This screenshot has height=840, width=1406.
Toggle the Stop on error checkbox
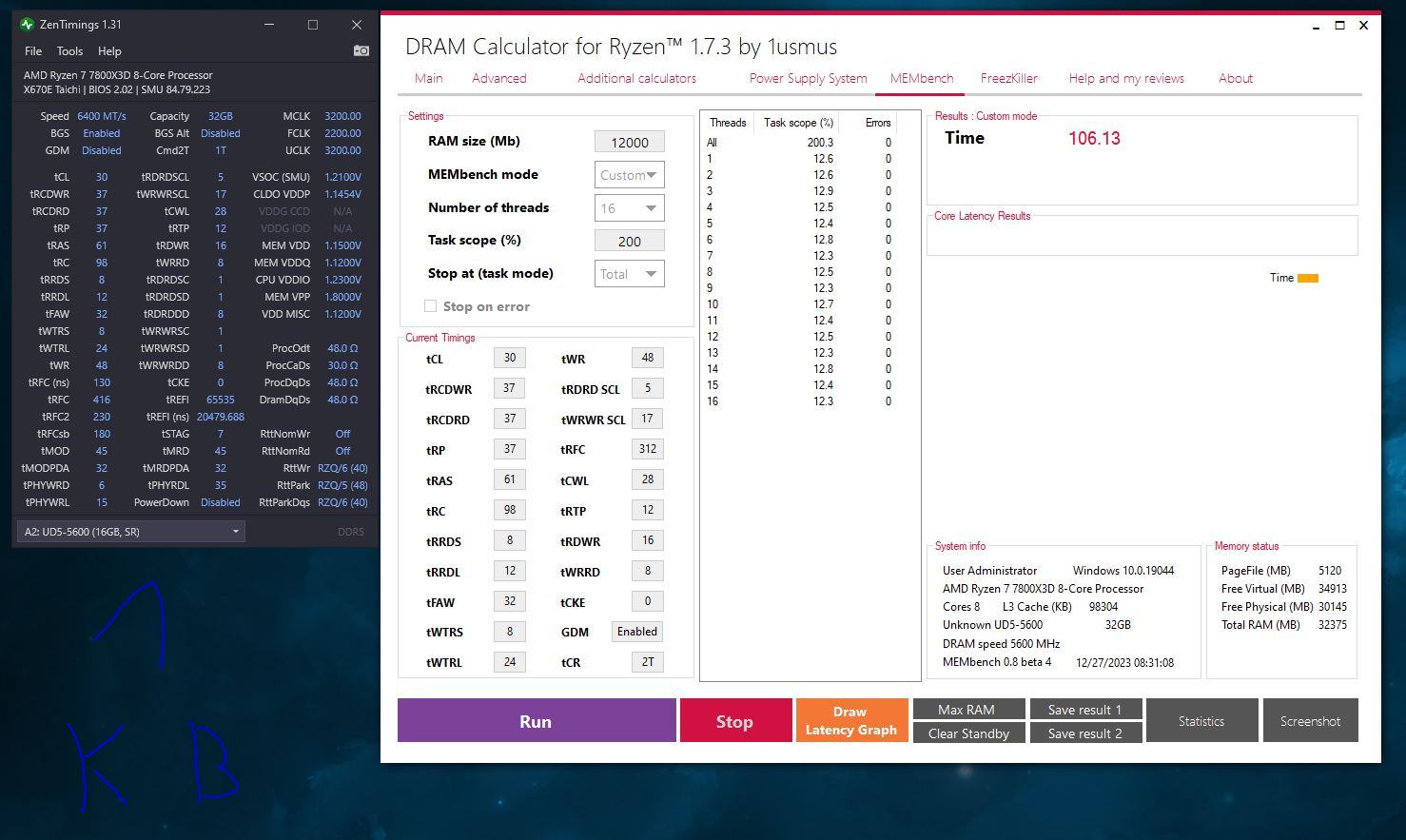coord(430,306)
